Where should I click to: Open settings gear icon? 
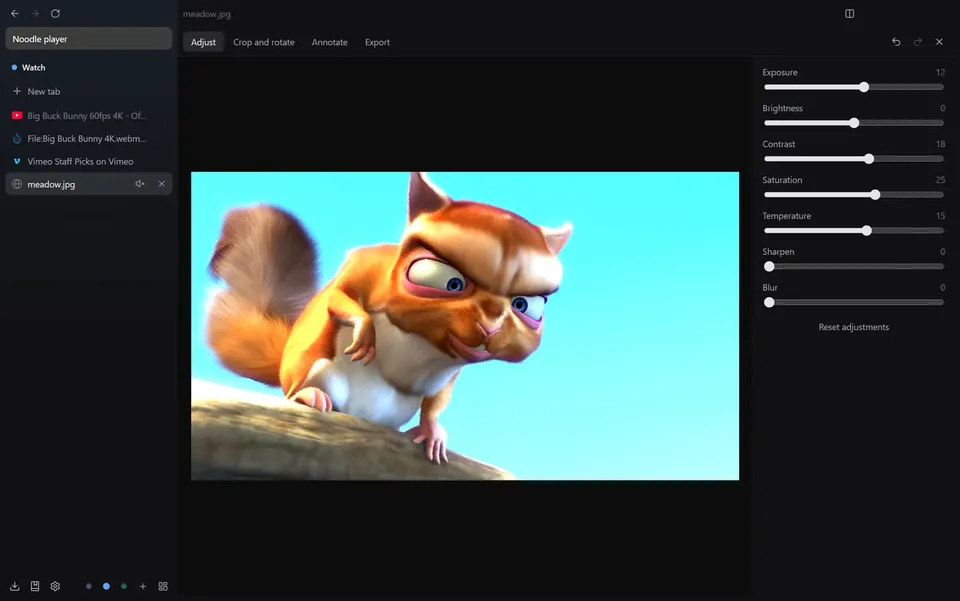(55, 586)
